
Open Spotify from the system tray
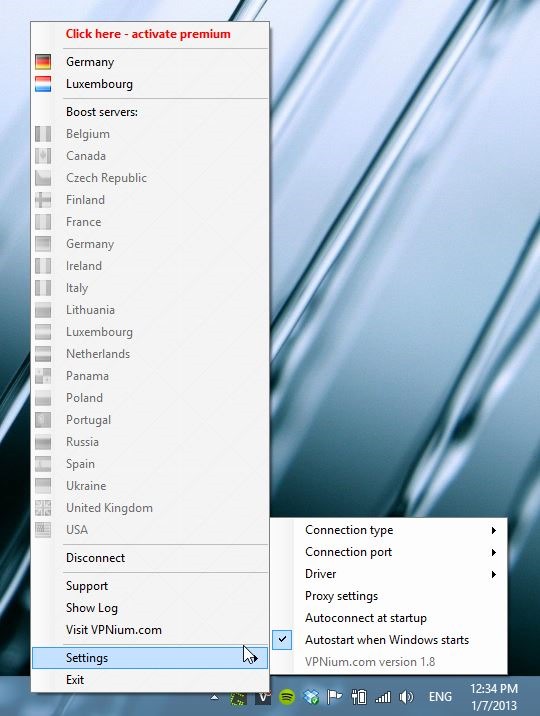[x=287, y=697]
